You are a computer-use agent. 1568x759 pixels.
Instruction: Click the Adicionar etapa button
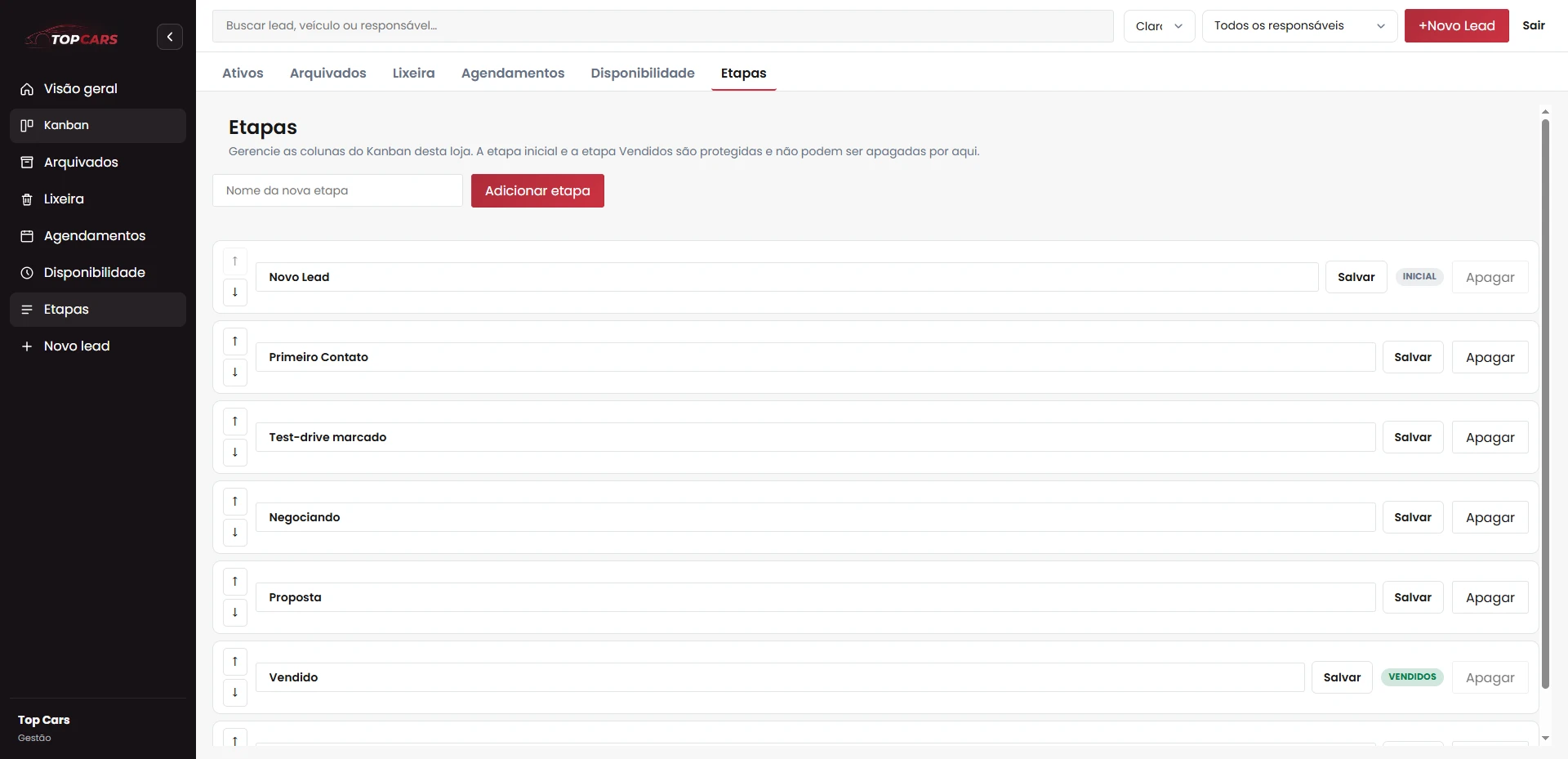click(537, 191)
